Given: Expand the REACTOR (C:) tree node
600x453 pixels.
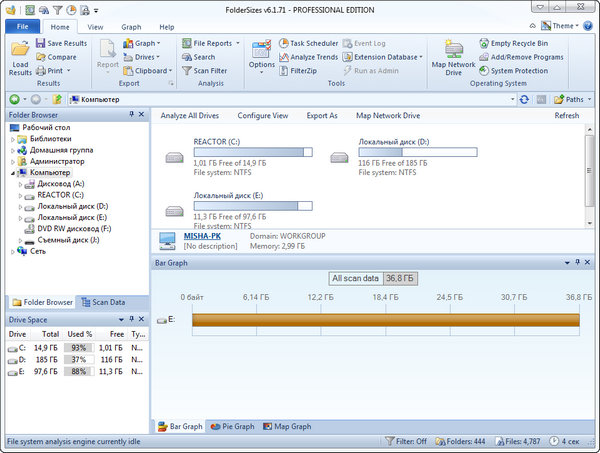Looking at the screenshot, I should [x=21, y=195].
